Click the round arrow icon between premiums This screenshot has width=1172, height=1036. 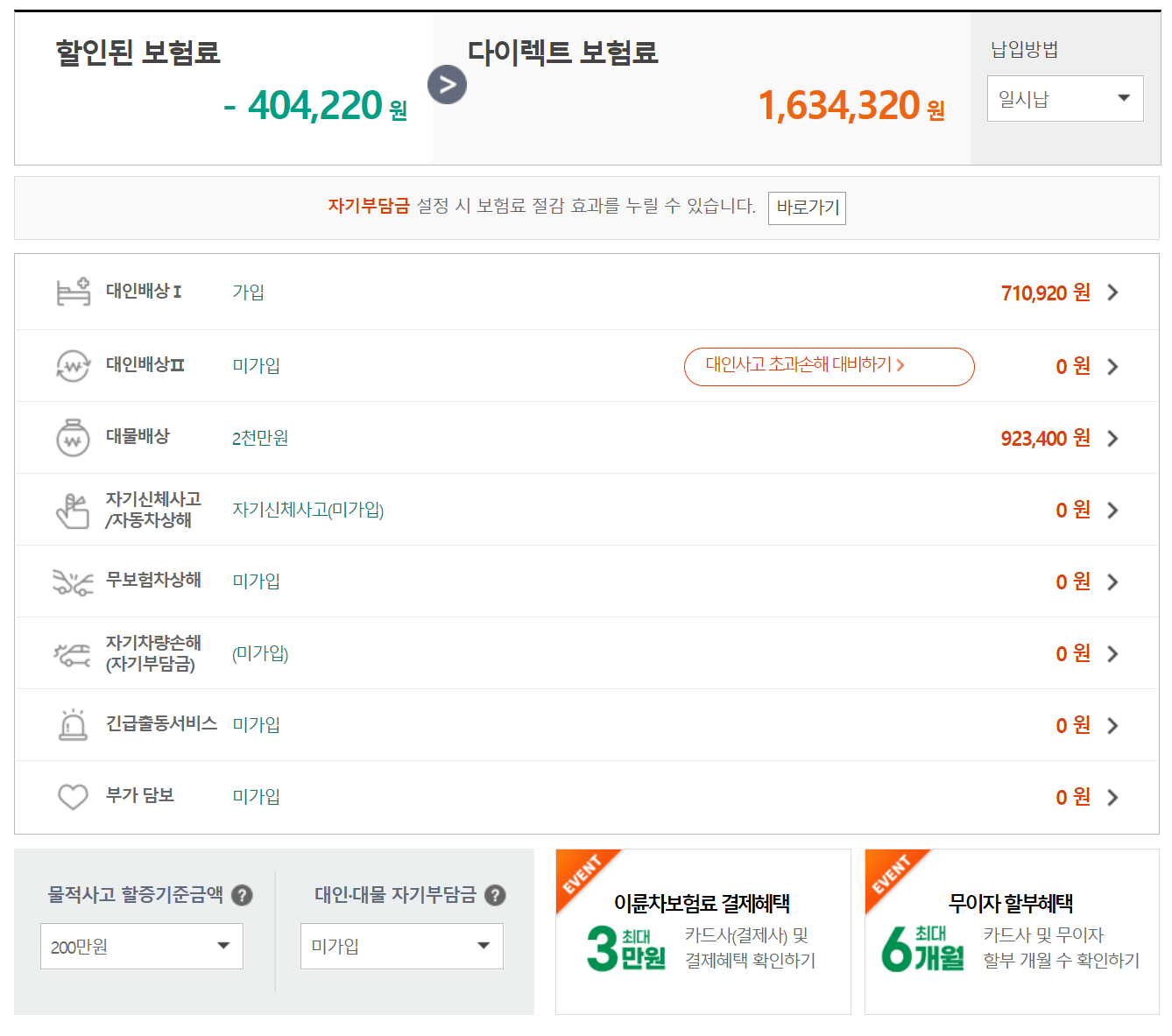(x=448, y=85)
